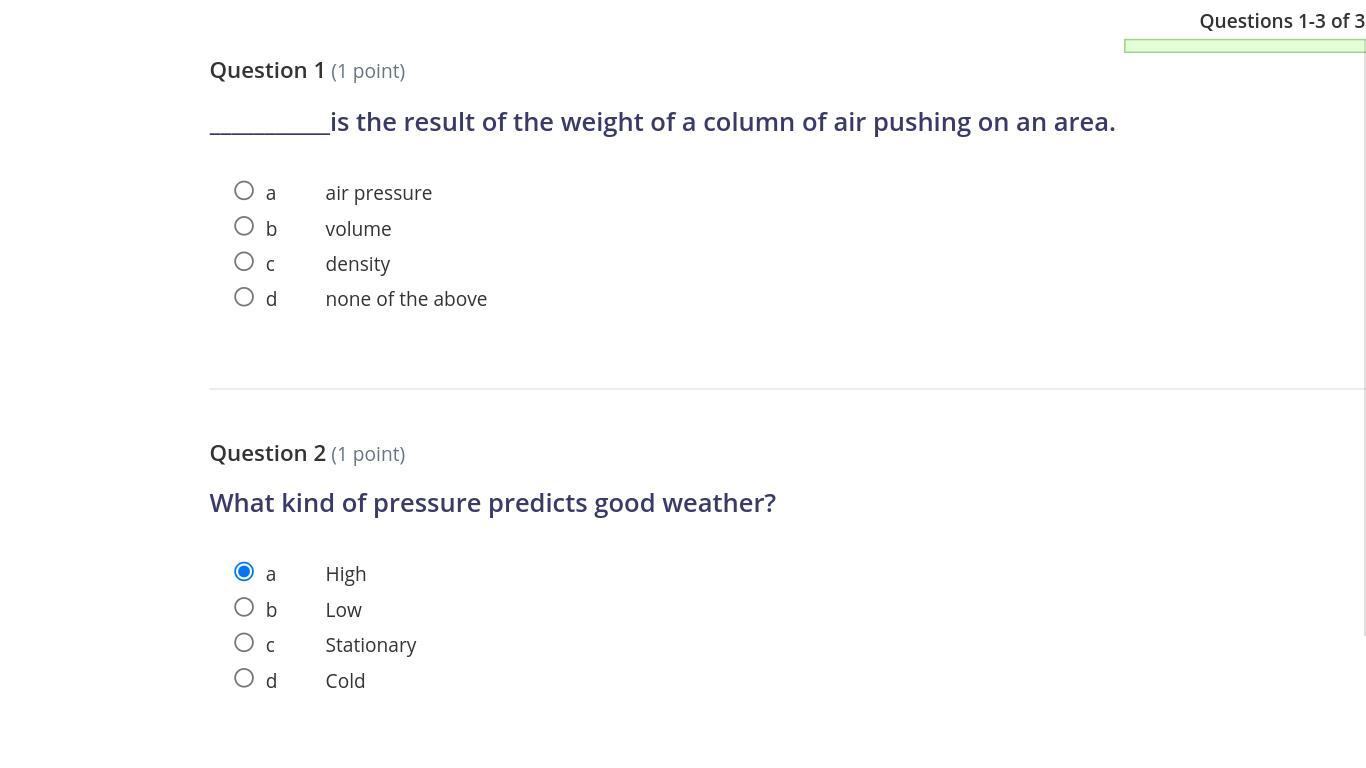Click the 'air pressure' answer text
The width and height of the screenshot is (1366, 768).
point(378,193)
